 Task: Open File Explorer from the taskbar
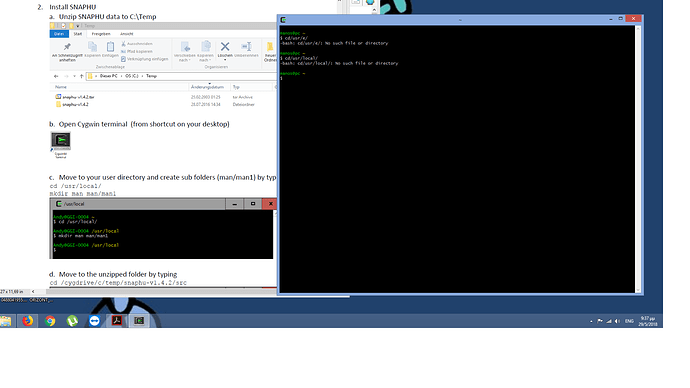point(5,321)
